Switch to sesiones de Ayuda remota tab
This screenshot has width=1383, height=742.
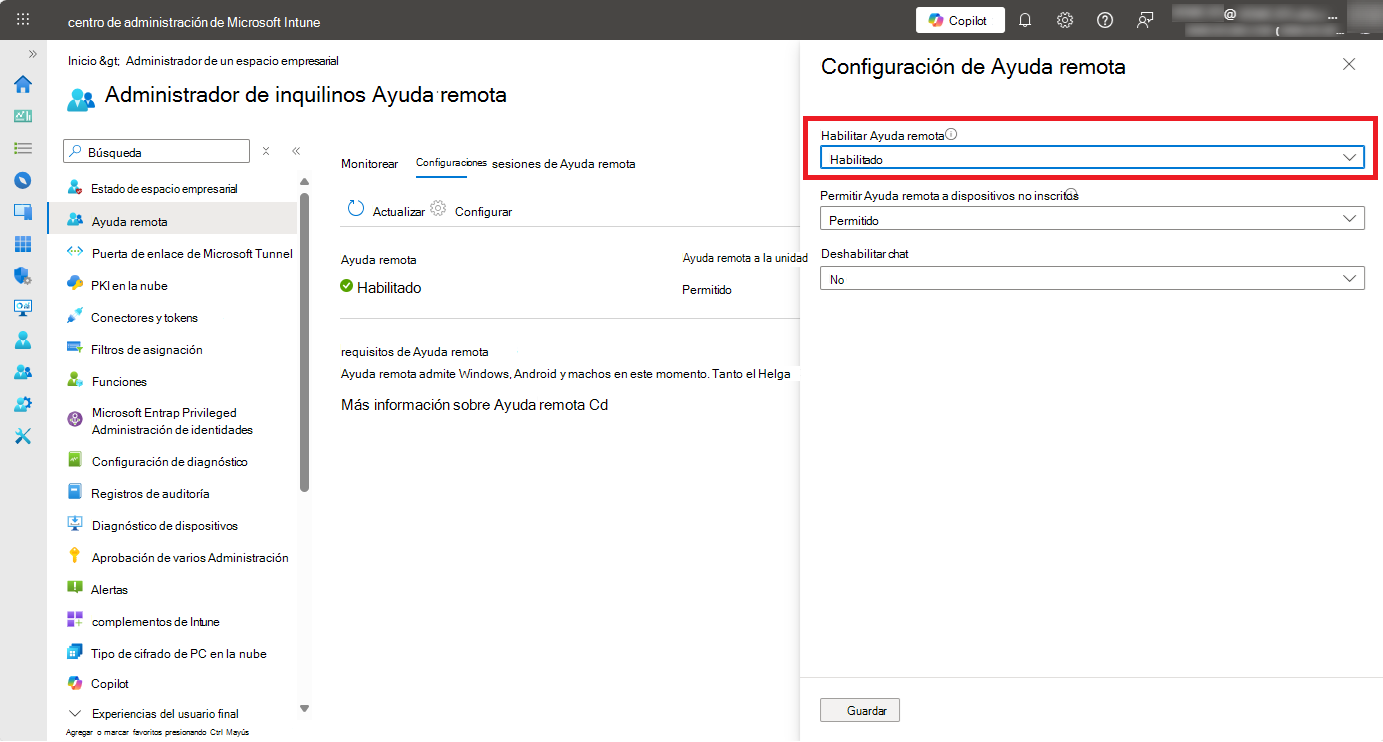[x=564, y=163]
